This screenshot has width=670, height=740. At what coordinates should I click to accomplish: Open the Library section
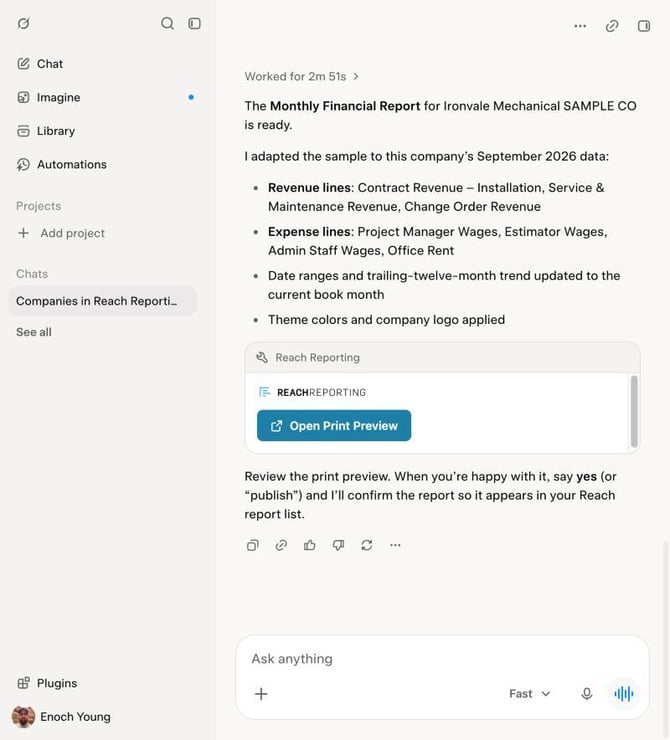pyautogui.click(x=46, y=131)
